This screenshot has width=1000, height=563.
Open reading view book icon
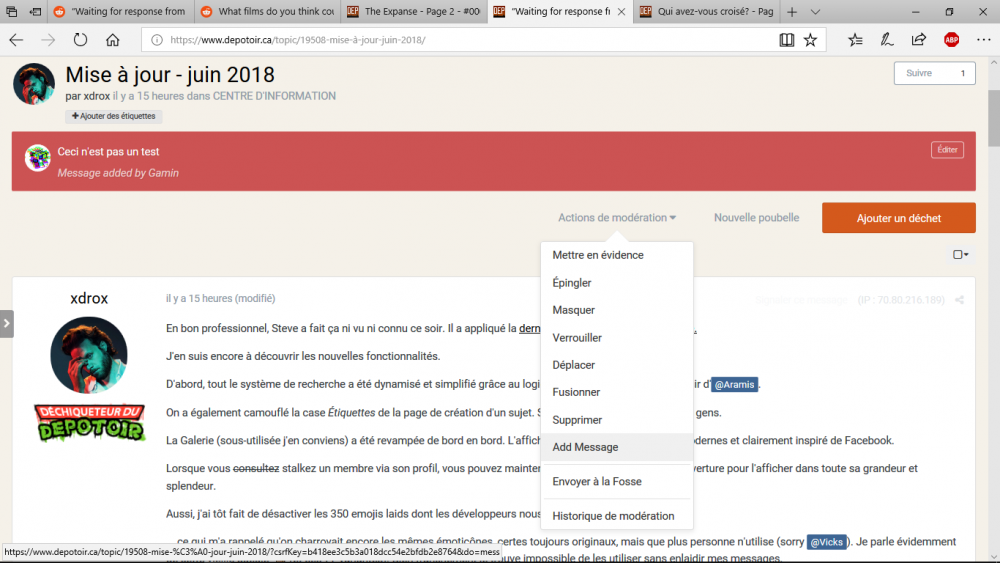pos(787,40)
